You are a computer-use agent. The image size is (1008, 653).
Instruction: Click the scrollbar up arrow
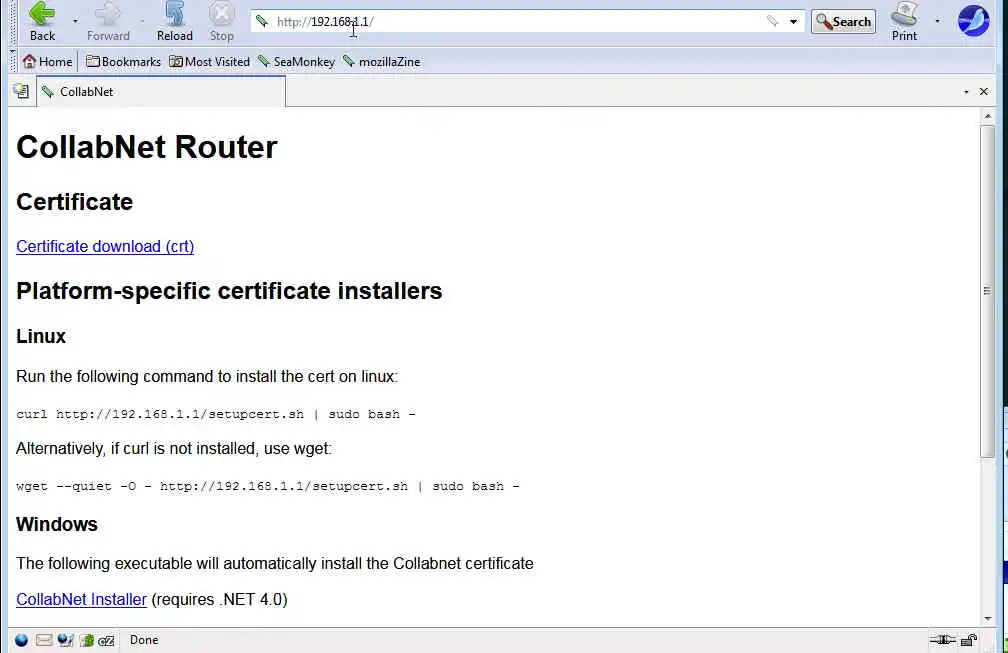click(988, 116)
